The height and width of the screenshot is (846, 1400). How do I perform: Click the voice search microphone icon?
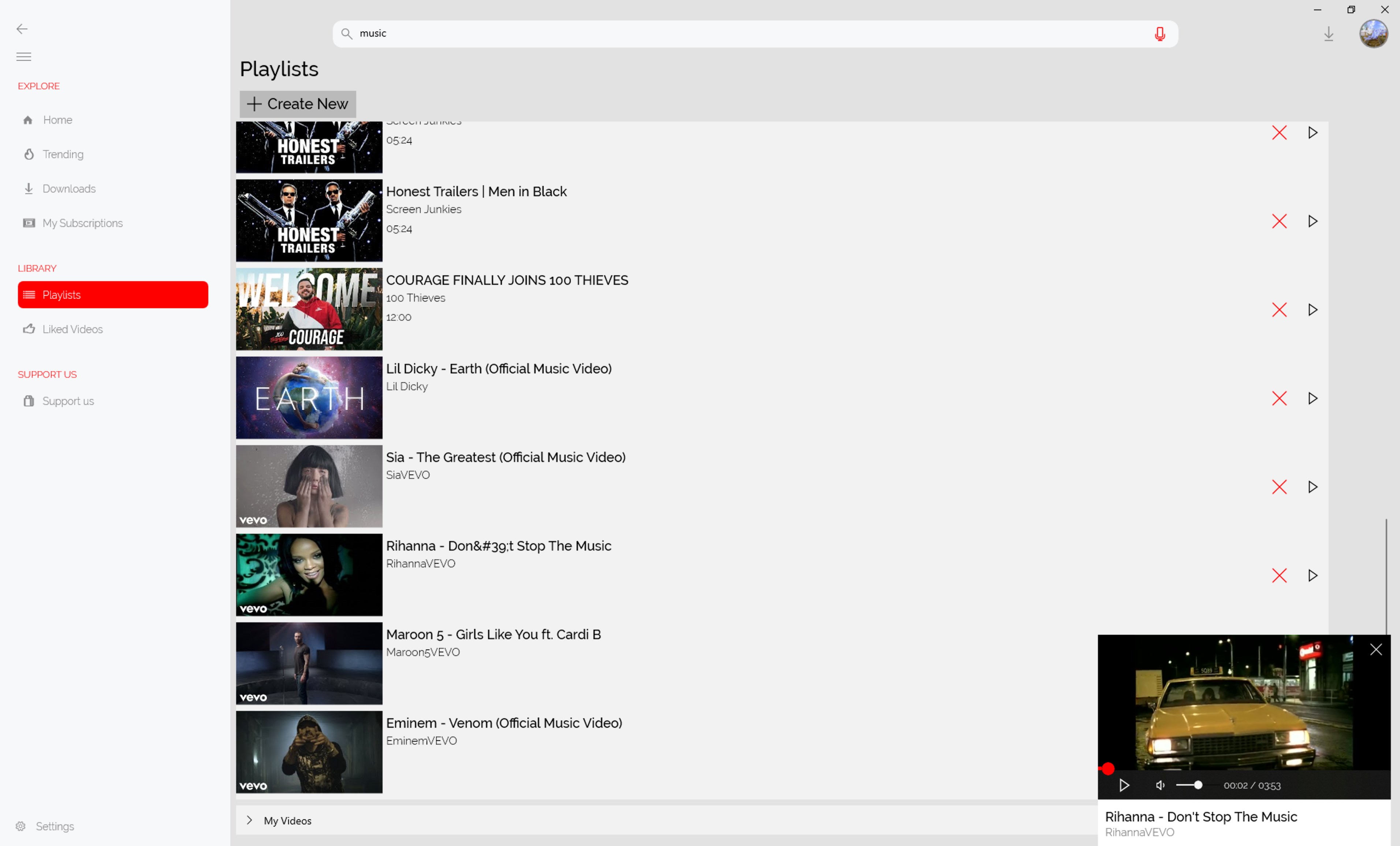click(1160, 34)
